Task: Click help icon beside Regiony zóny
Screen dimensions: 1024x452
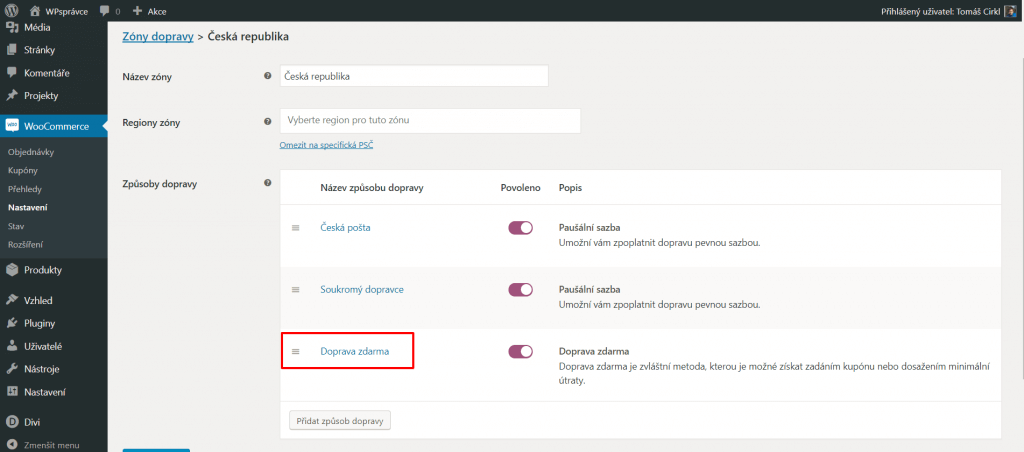Action: coord(267,121)
